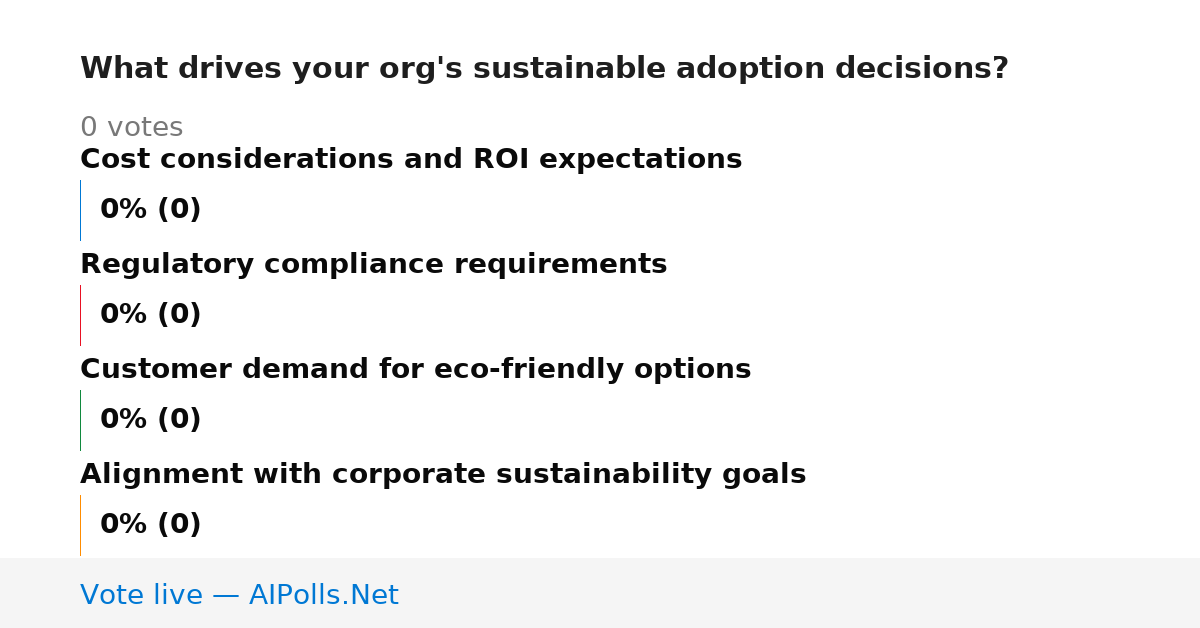1200x628 pixels.
Task: Click the poll question heading
Action: 544,69
